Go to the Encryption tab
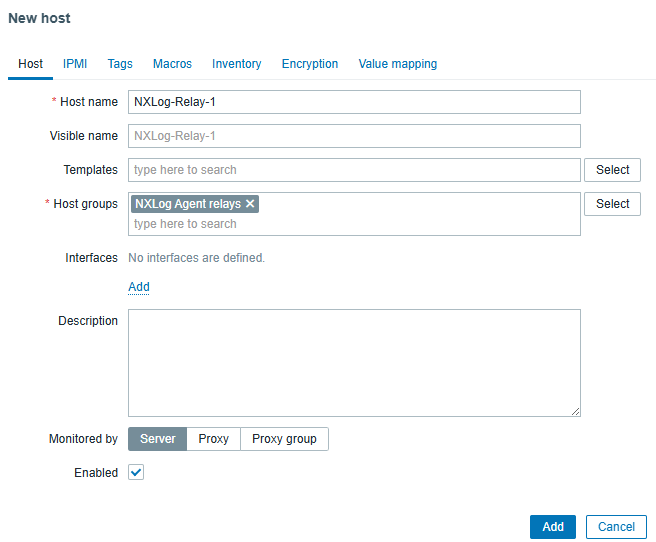 coord(310,64)
